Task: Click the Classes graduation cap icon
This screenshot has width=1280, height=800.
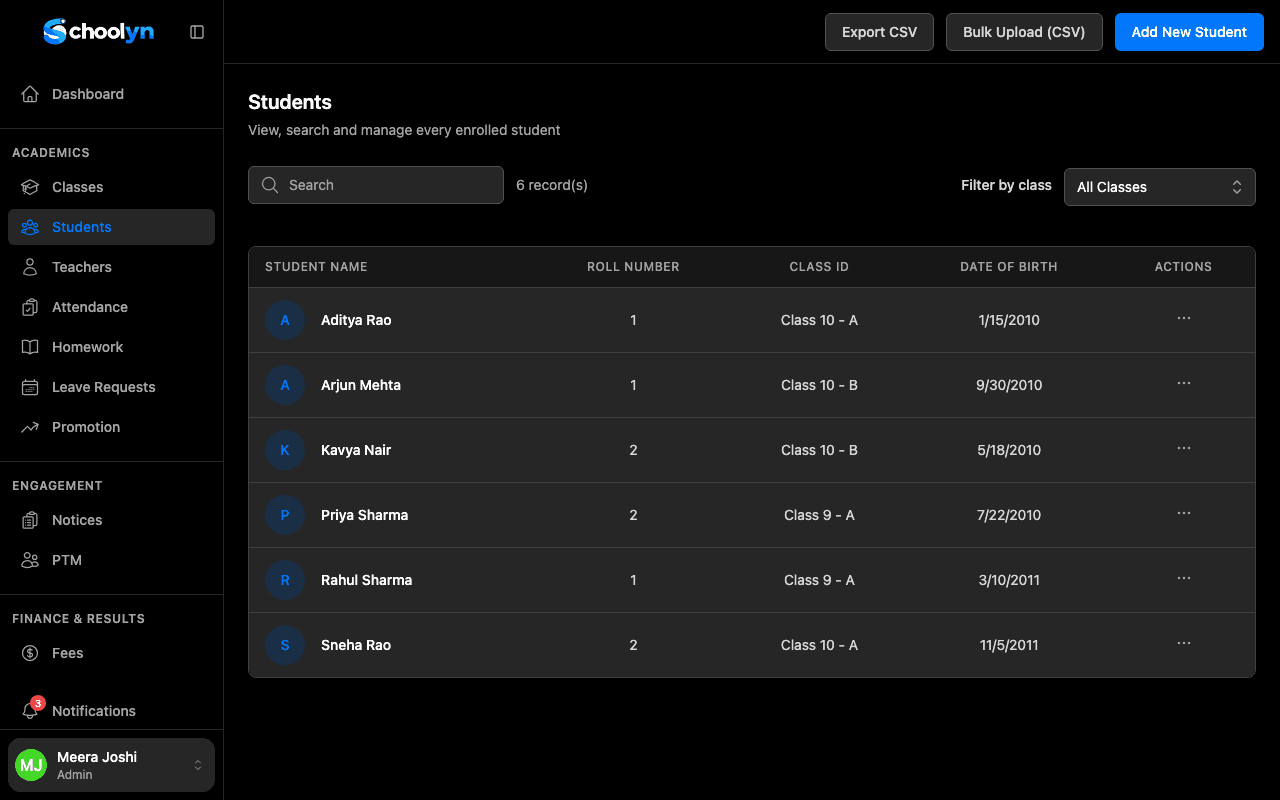Action: click(x=30, y=187)
